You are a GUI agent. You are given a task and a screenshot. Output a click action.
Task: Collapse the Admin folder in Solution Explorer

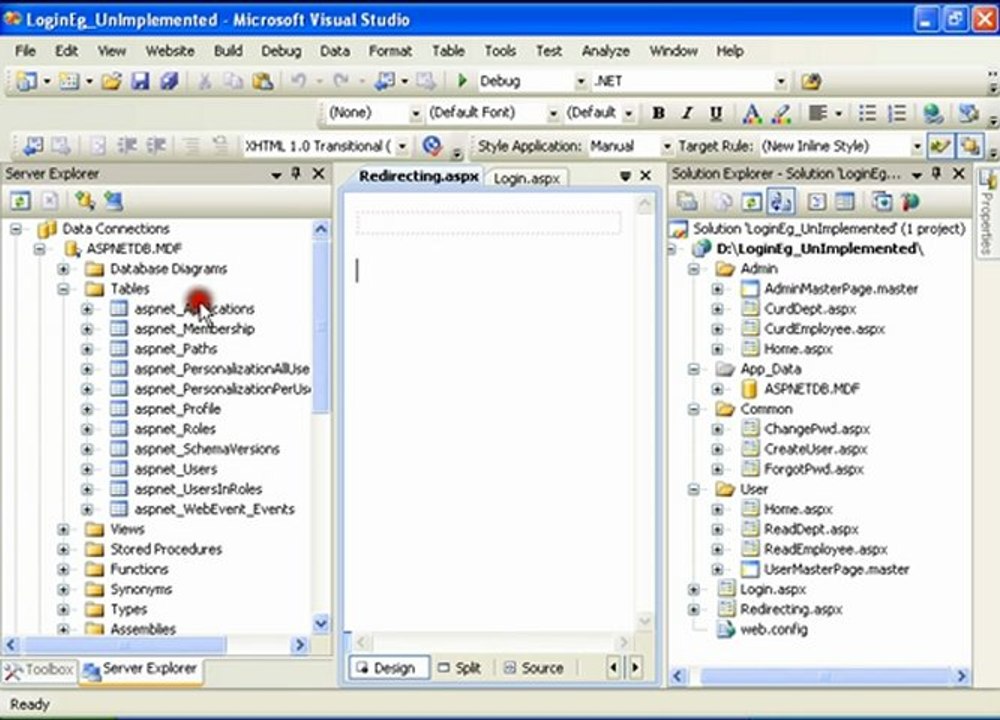(693, 268)
